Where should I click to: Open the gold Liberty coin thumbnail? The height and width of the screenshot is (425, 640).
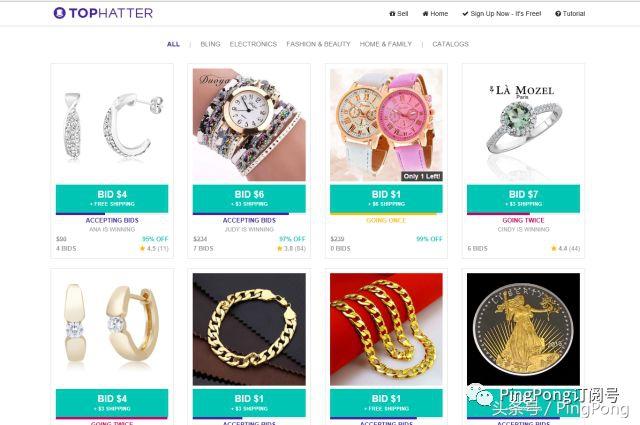523,329
